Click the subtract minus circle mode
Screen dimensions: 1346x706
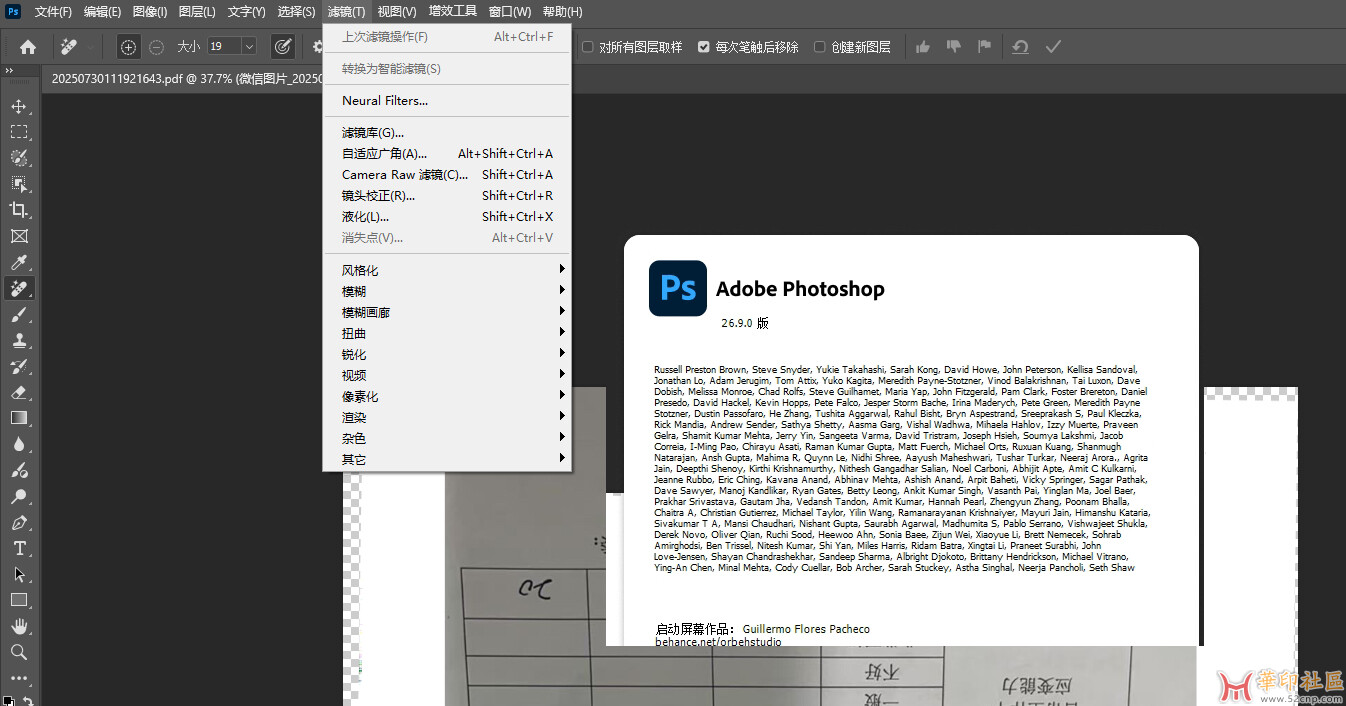[157, 46]
